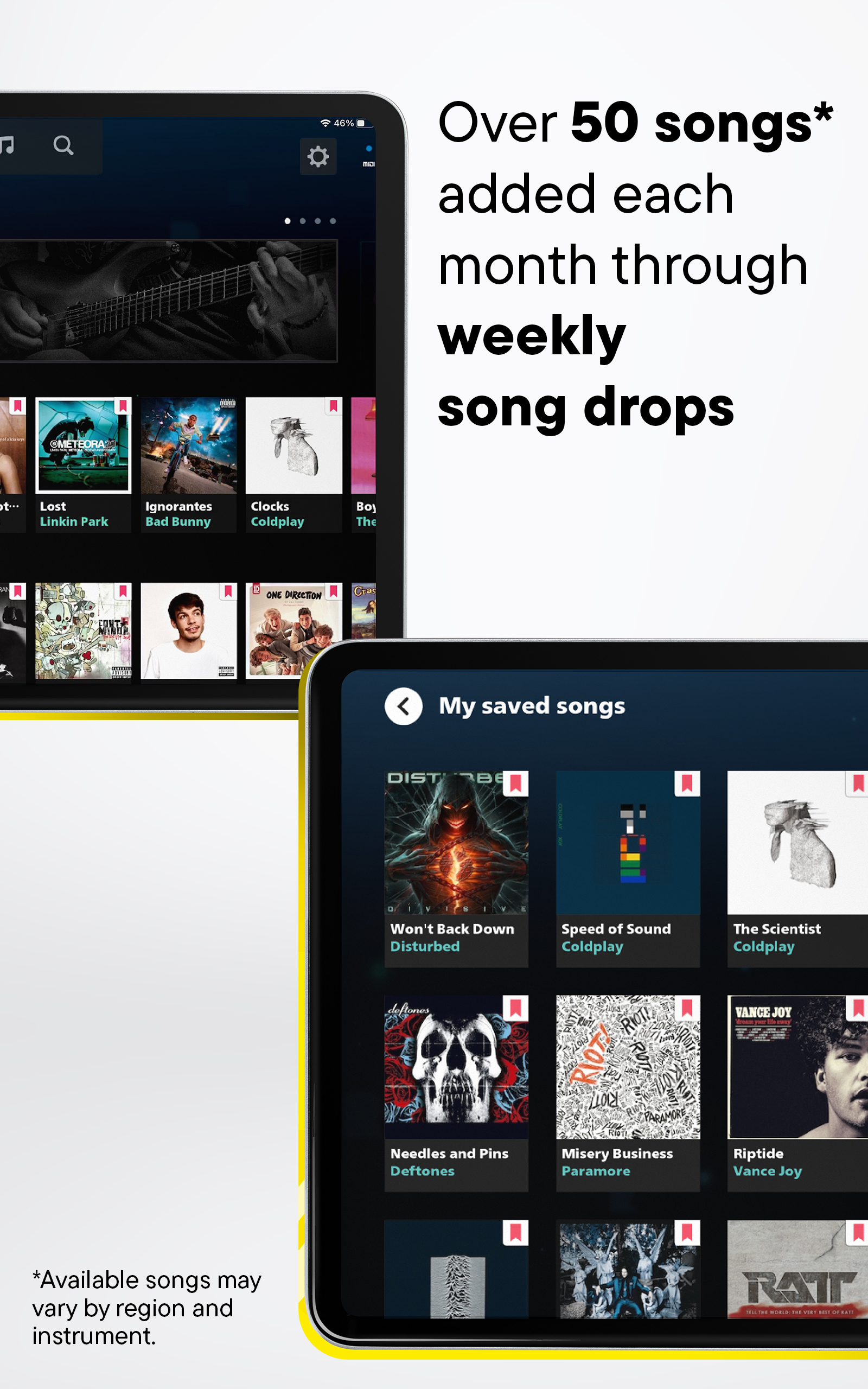Tap the search magnifier icon

click(63, 145)
